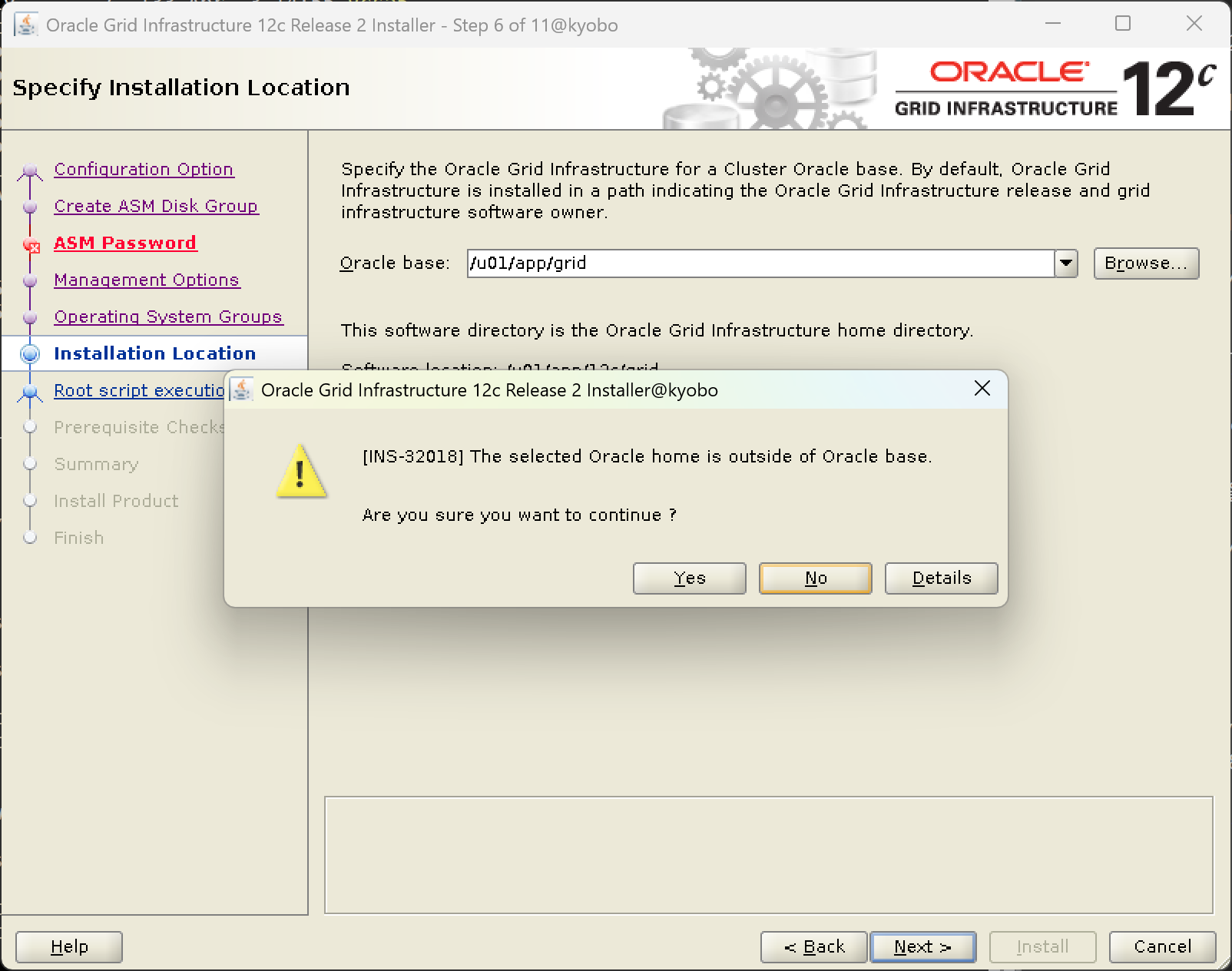Click the Help button
This screenshot has height=971, width=1232.
(x=69, y=946)
